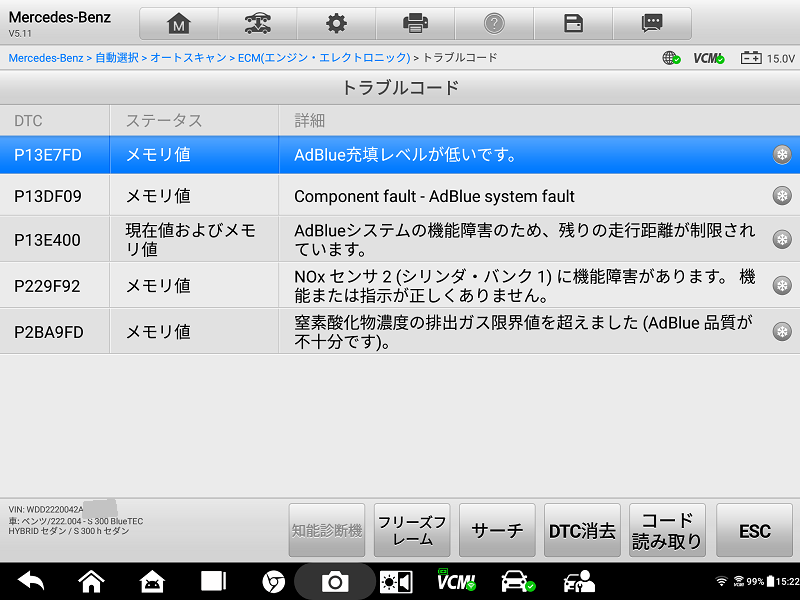Click the snowflake icon for P229F92 row

pyautogui.click(x=782, y=286)
